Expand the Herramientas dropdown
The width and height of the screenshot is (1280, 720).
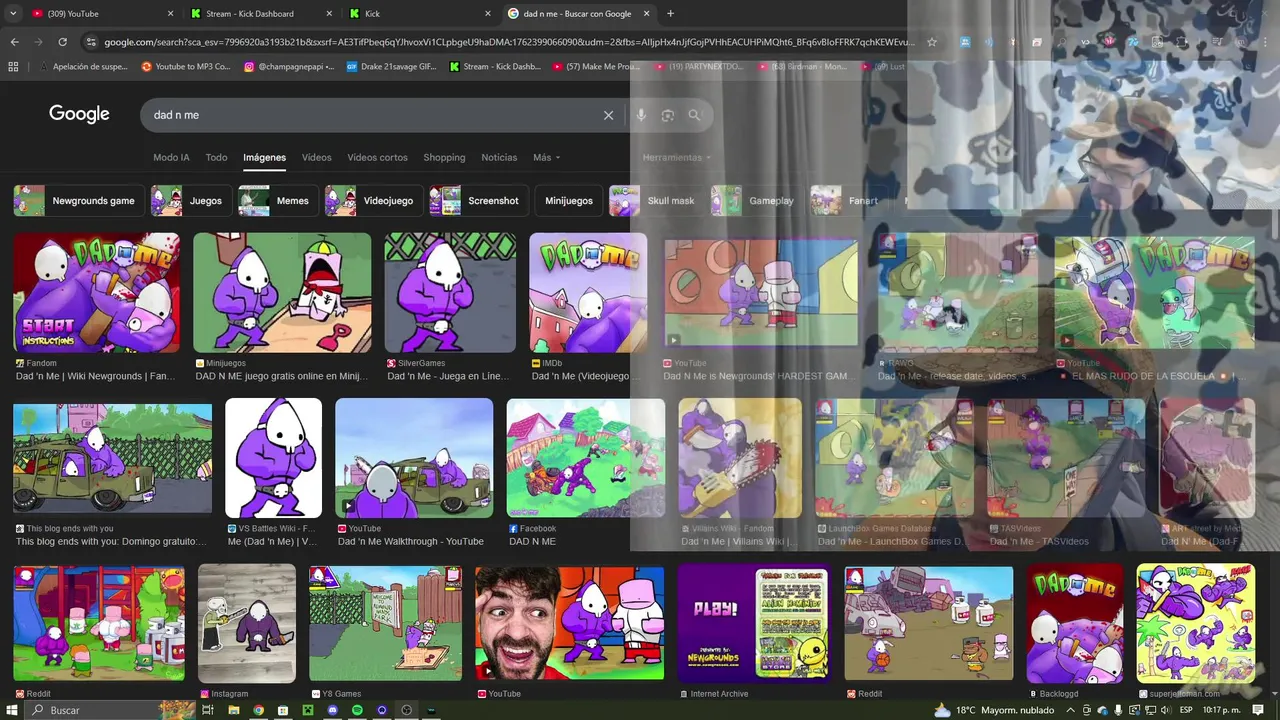[x=677, y=158]
